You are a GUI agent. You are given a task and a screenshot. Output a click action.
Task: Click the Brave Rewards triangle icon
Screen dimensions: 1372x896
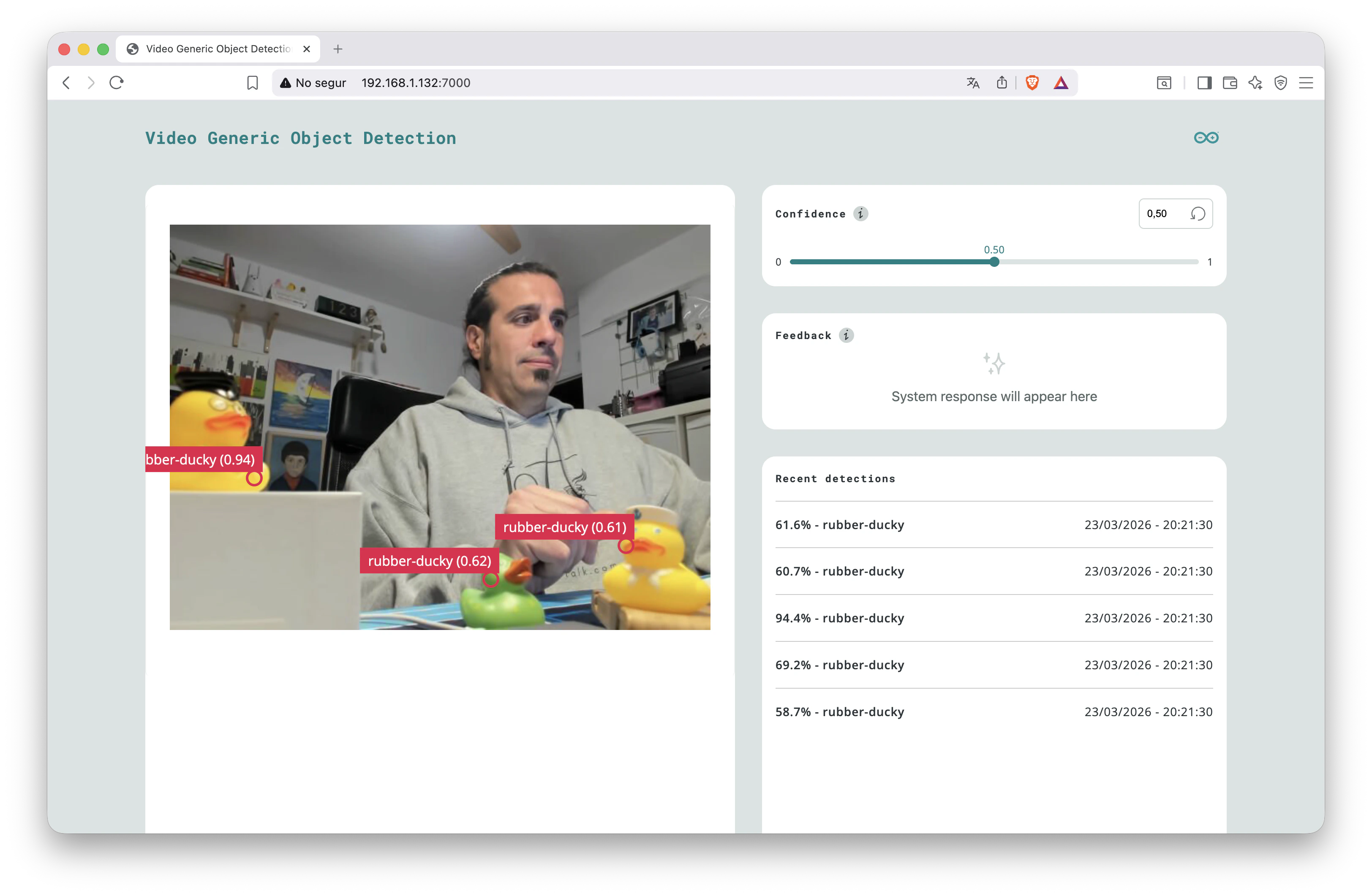tap(1061, 83)
